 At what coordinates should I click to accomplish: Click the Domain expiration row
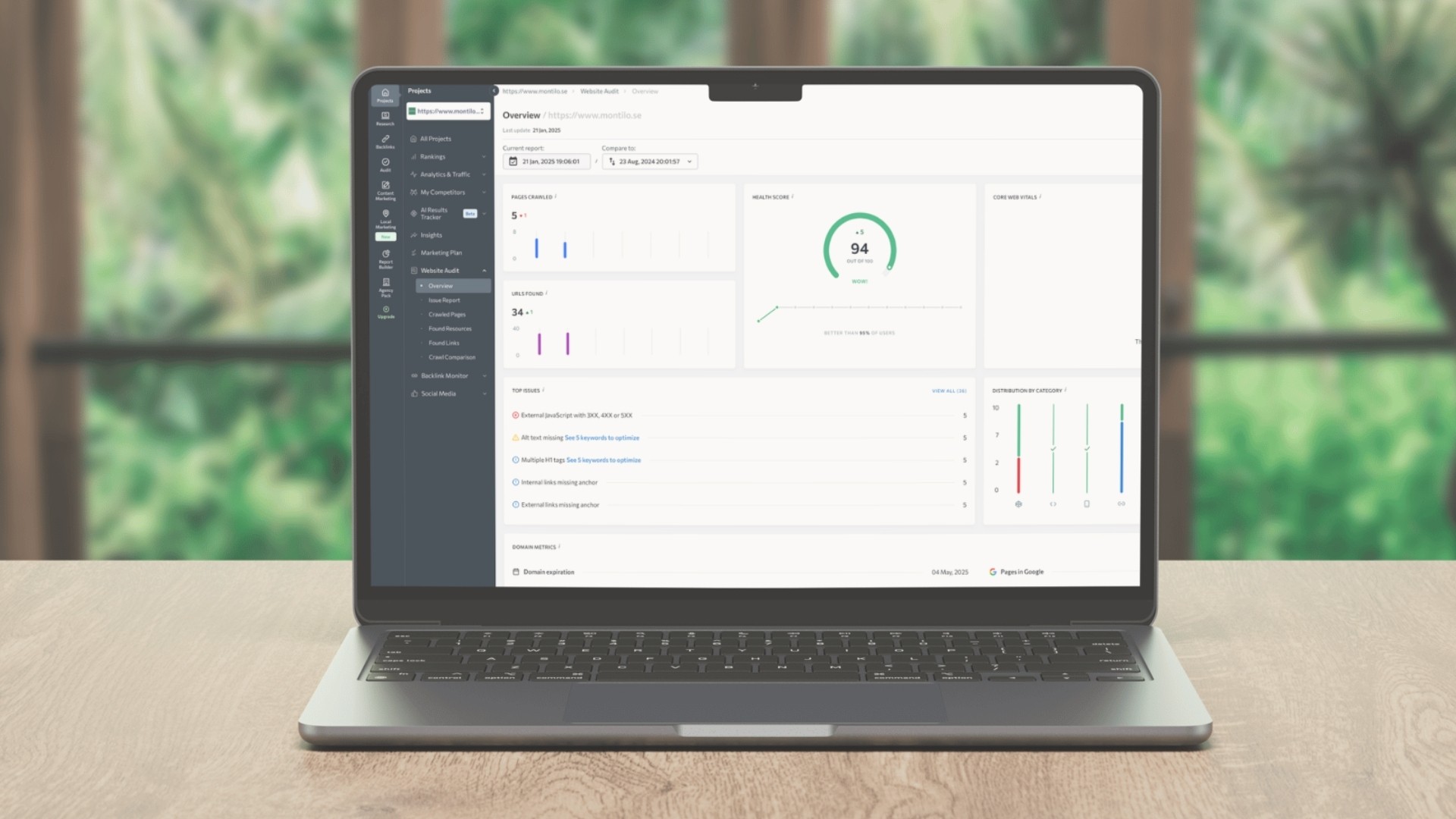(741, 572)
